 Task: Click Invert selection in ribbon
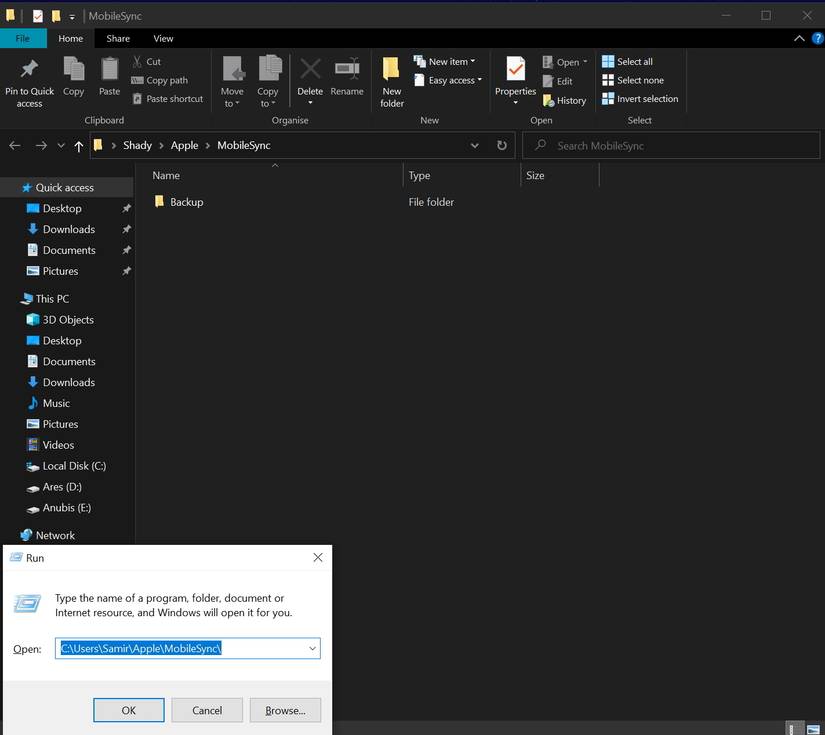(x=640, y=99)
